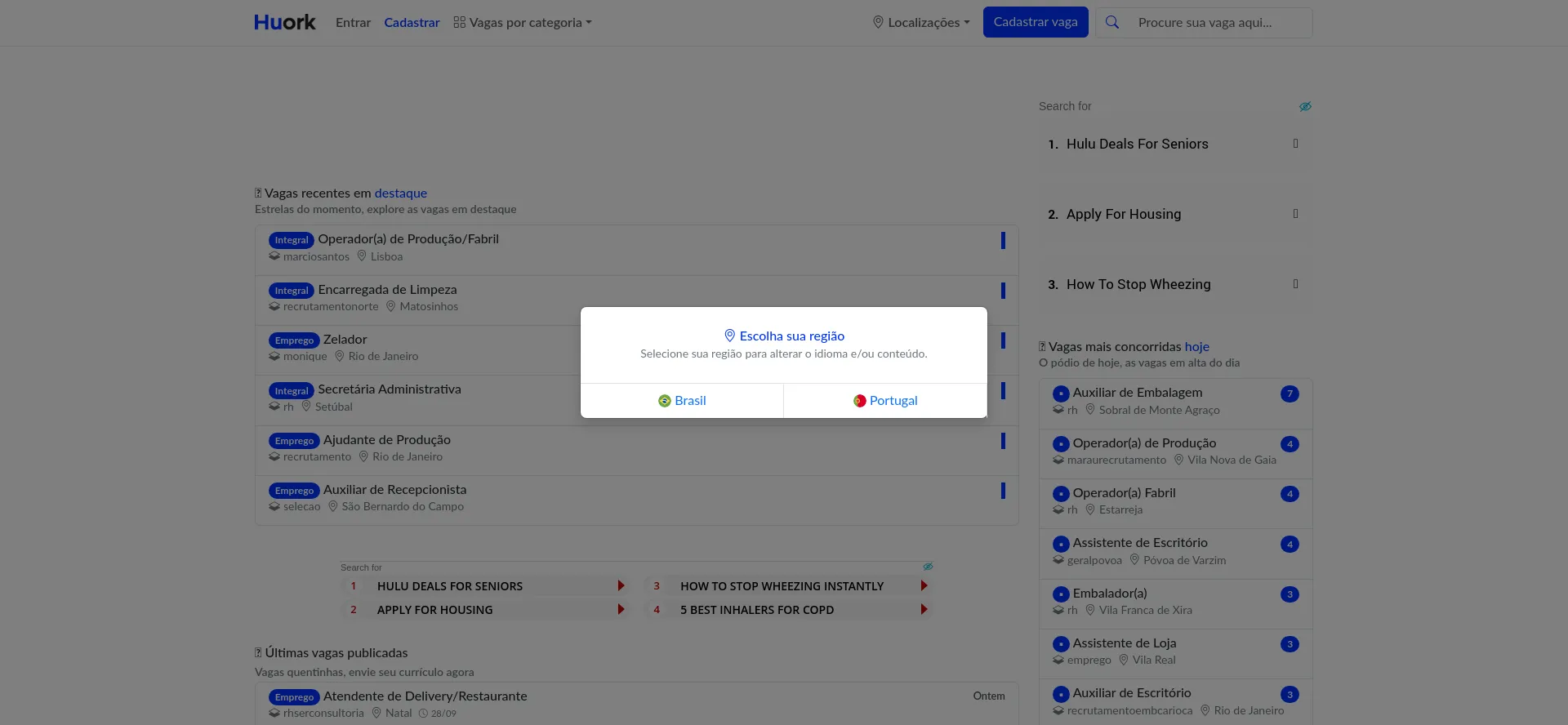Click the arrow next to How To Stop Wheezing
This screenshot has height=725, width=1568.
(1296, 284)
